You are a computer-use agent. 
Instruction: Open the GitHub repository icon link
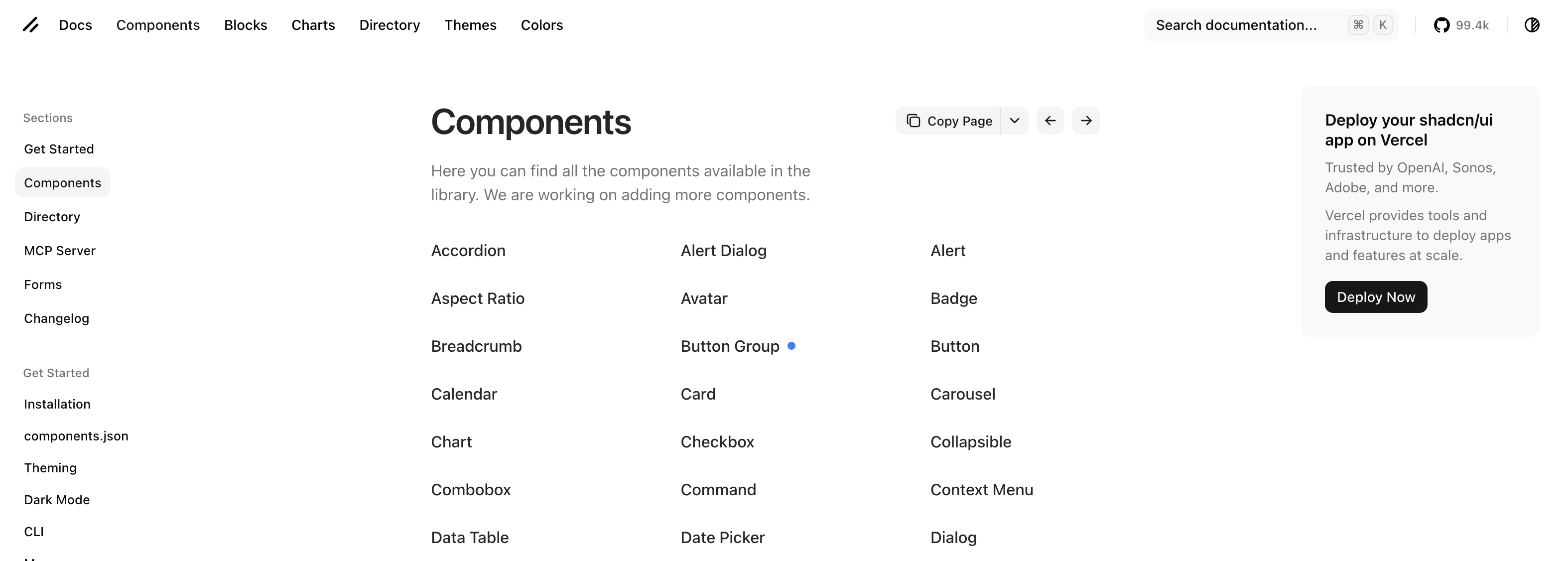(x=1441, y=25)
